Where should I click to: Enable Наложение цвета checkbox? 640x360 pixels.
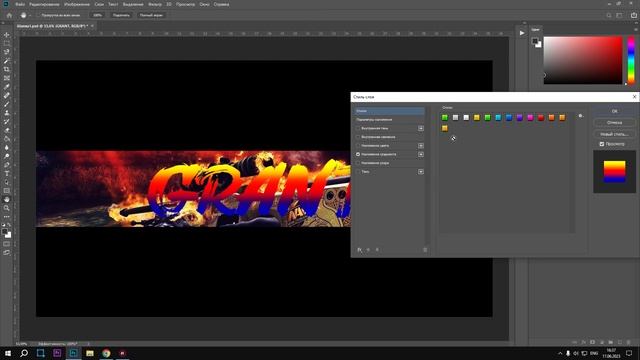click(358, 146)
